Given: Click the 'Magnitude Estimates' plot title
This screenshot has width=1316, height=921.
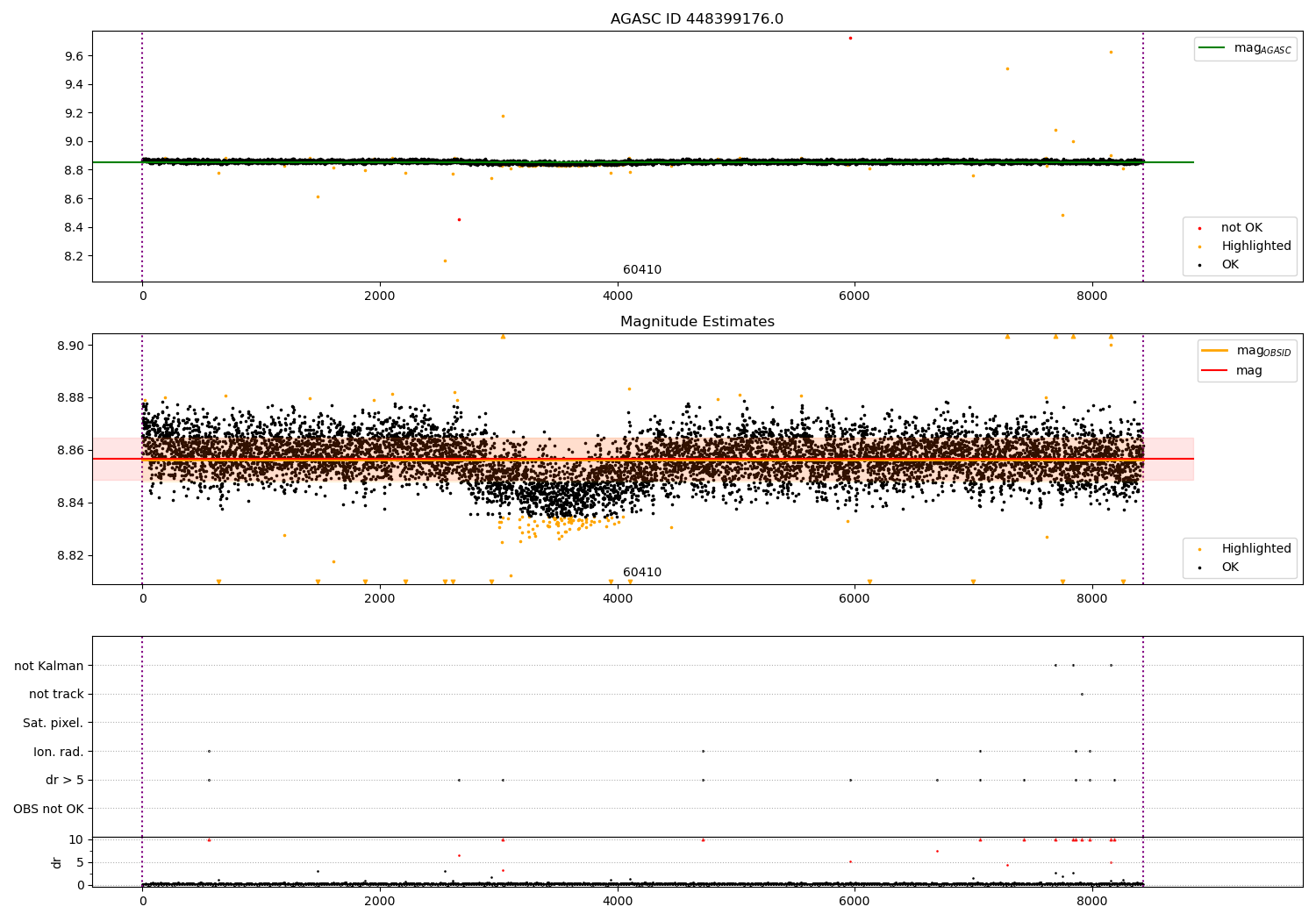Looking at the screenshot, I should tap(697, 322).
